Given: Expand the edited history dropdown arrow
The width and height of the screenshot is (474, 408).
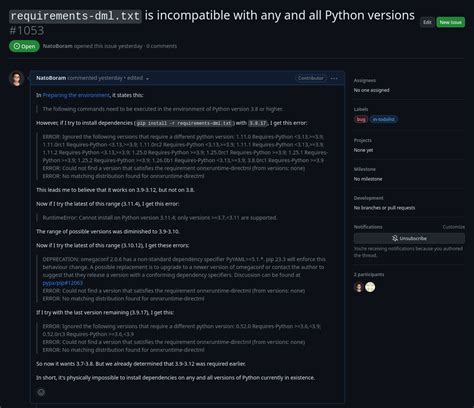Looking at the screenshot, I should (147, 79).
